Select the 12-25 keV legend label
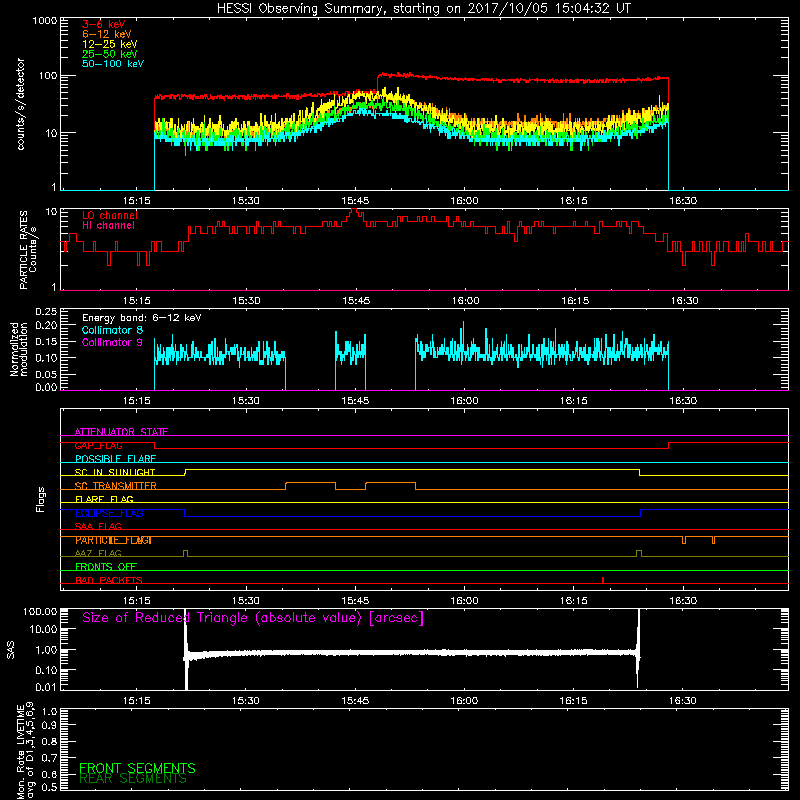The image size is (800, 800). (x=109, y=44)
